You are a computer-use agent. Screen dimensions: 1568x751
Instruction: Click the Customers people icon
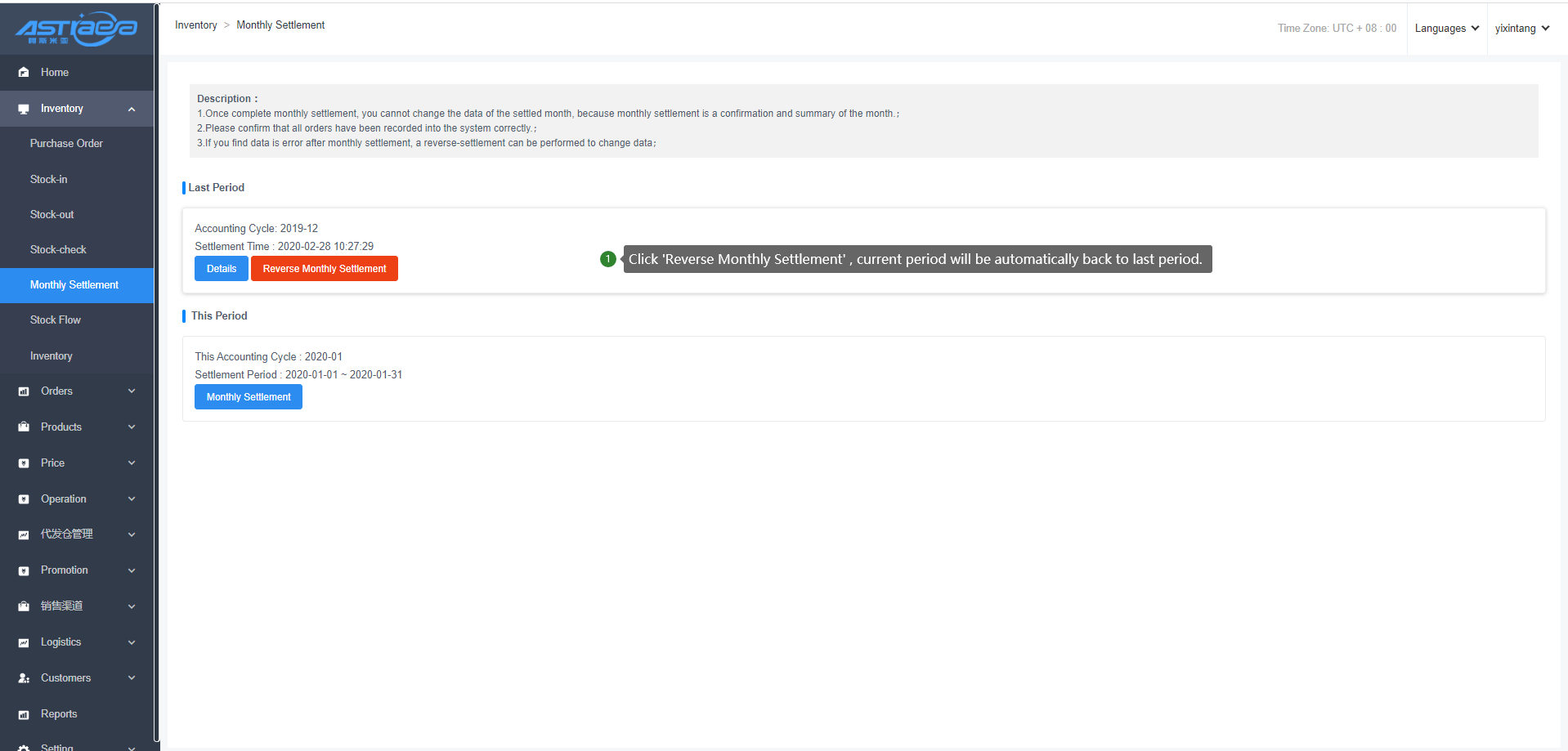coord(24,678)
